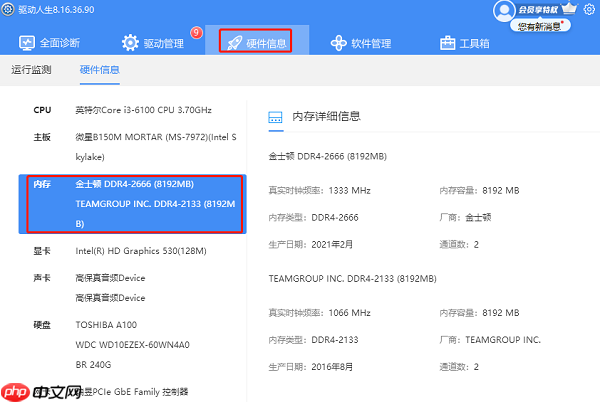The height and width of the screenshot is (402, 600).
Task: Select the 显卡 row Intel HD Graphics 530
Action: click(x=132, y=251)
